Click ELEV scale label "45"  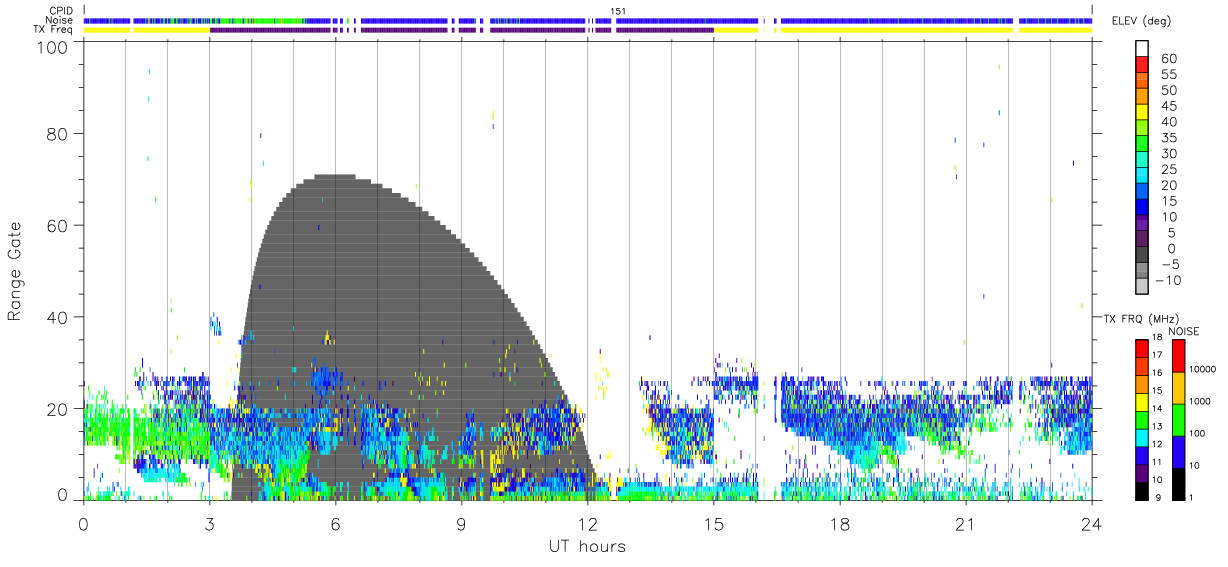click(x=1168, y=106)
